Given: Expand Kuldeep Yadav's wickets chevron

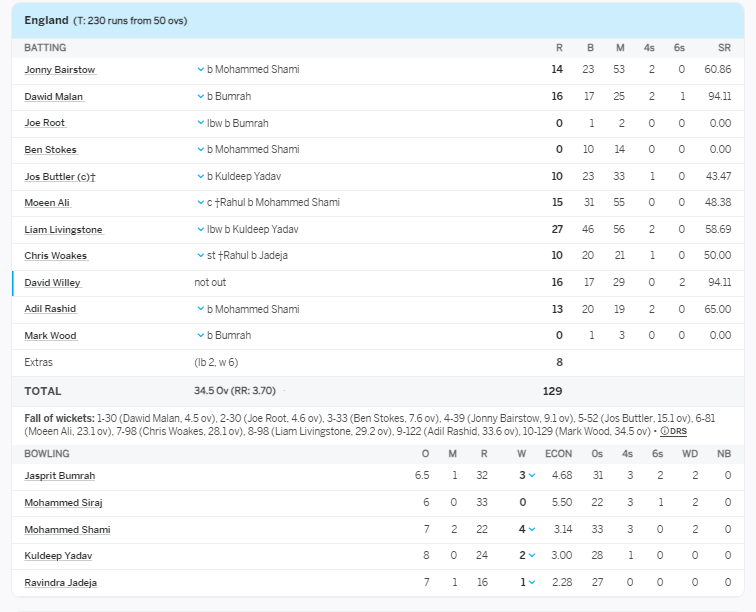Looking at the screenshot, I should [x=531, y=556].
